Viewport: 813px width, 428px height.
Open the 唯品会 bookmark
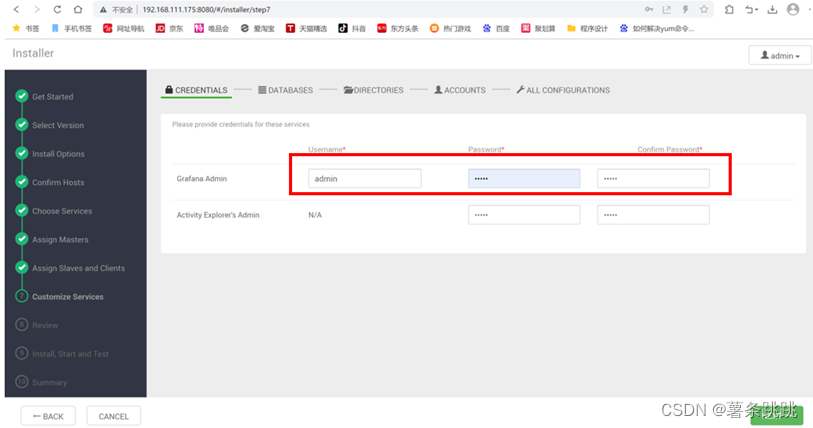(212, 29)
